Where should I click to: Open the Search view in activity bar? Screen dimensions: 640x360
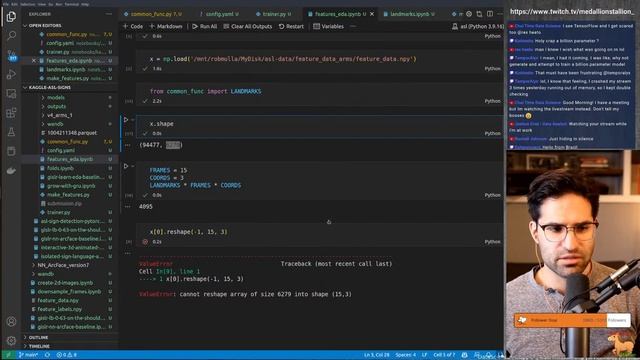point(11,36)
